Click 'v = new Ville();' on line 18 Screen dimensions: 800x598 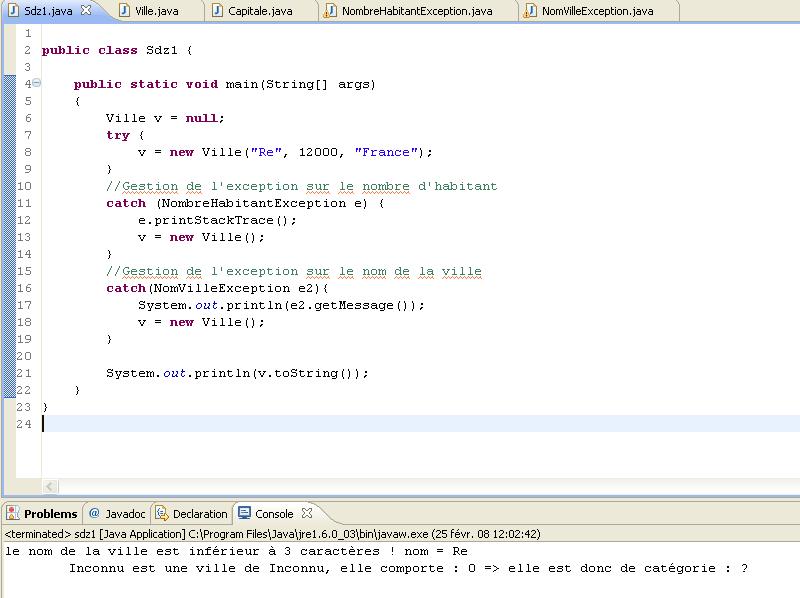pyautogui.click(x=201, y=322)
